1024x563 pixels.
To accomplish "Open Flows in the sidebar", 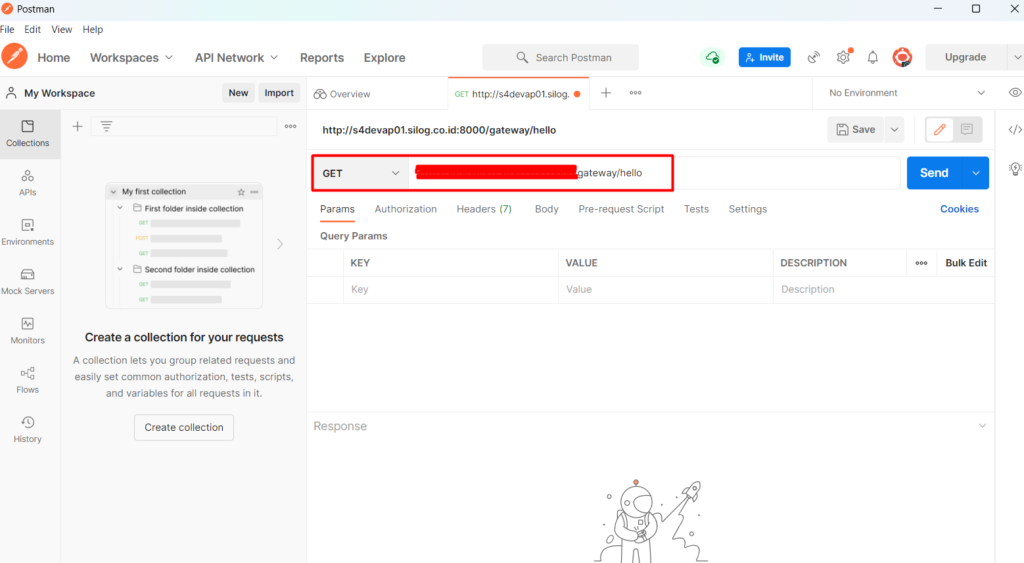I will [27, 380].
